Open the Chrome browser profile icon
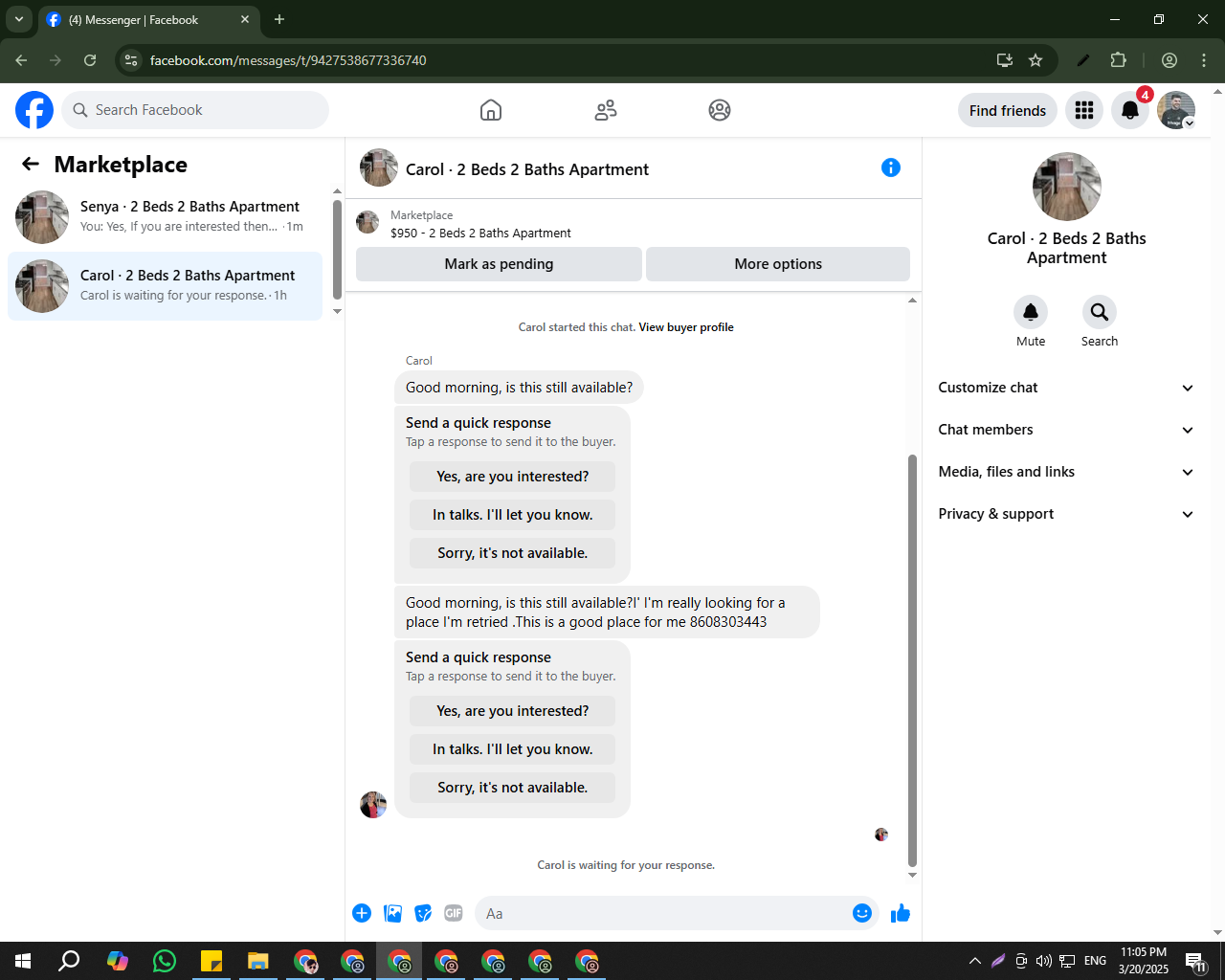1225x980 pixels. [x=1169, y=60]
